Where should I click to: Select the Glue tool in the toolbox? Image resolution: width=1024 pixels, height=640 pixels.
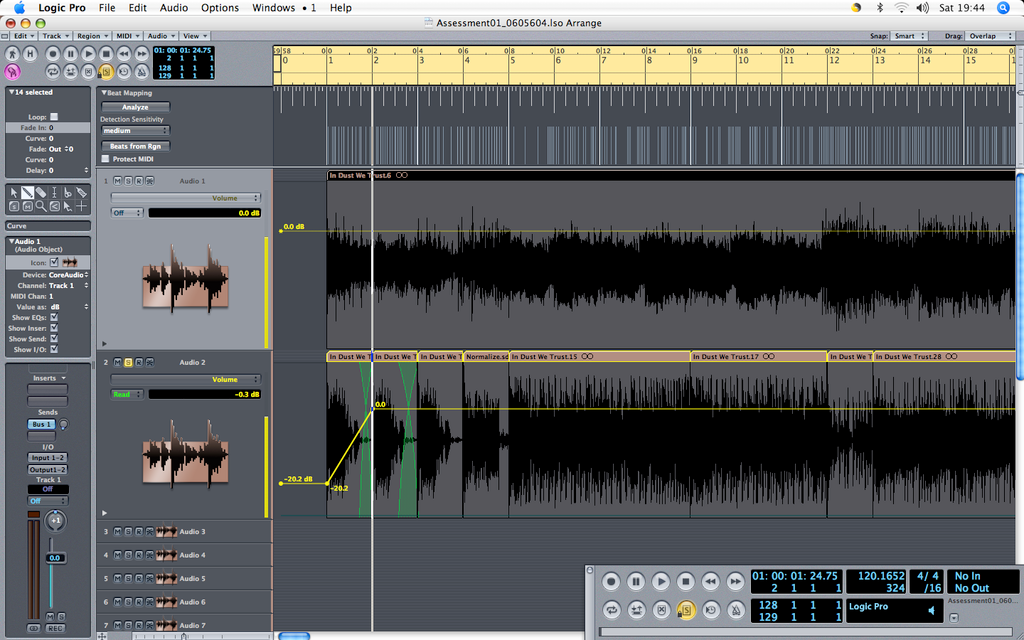(82, 193)
